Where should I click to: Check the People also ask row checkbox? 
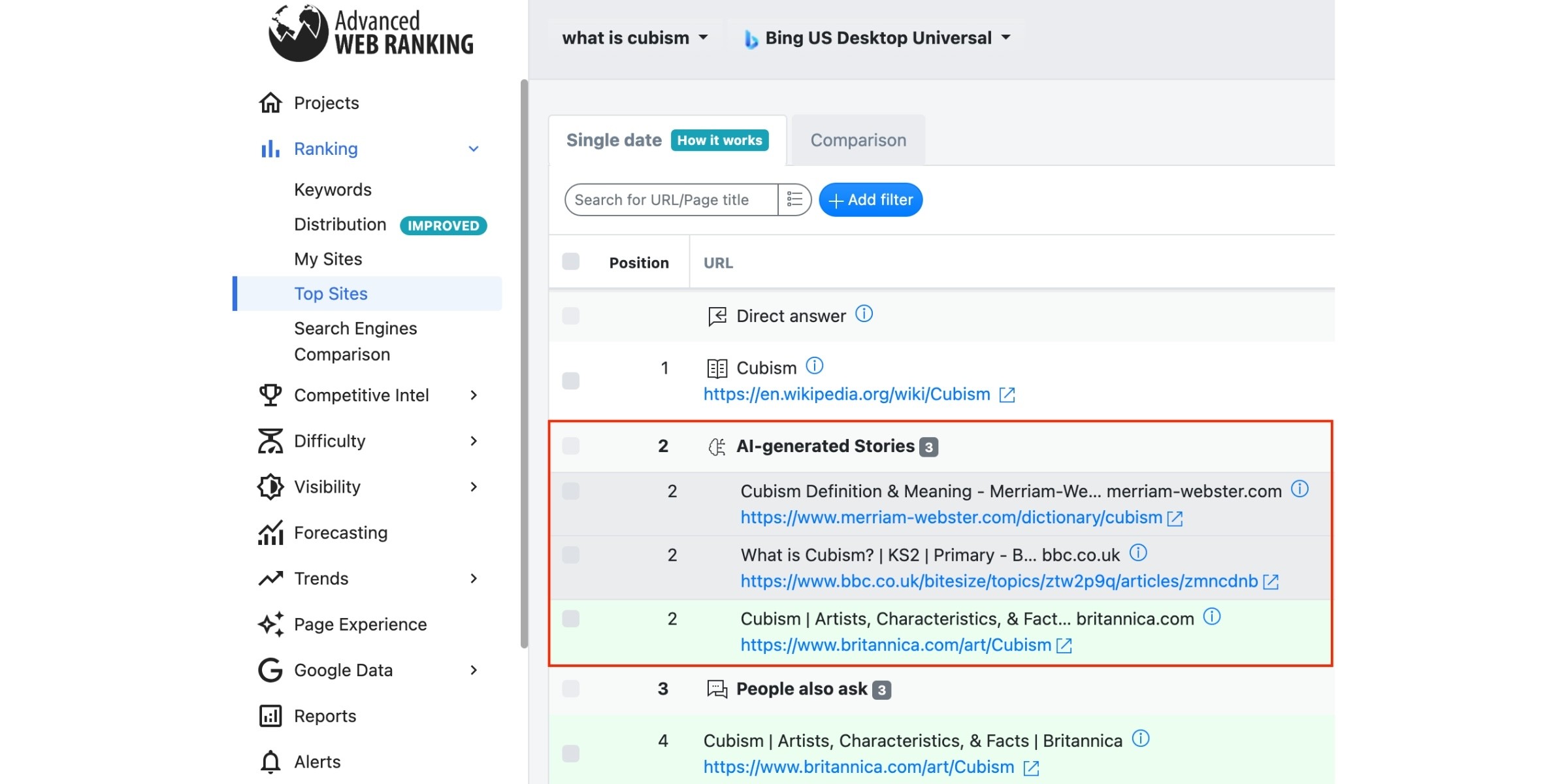571,689
